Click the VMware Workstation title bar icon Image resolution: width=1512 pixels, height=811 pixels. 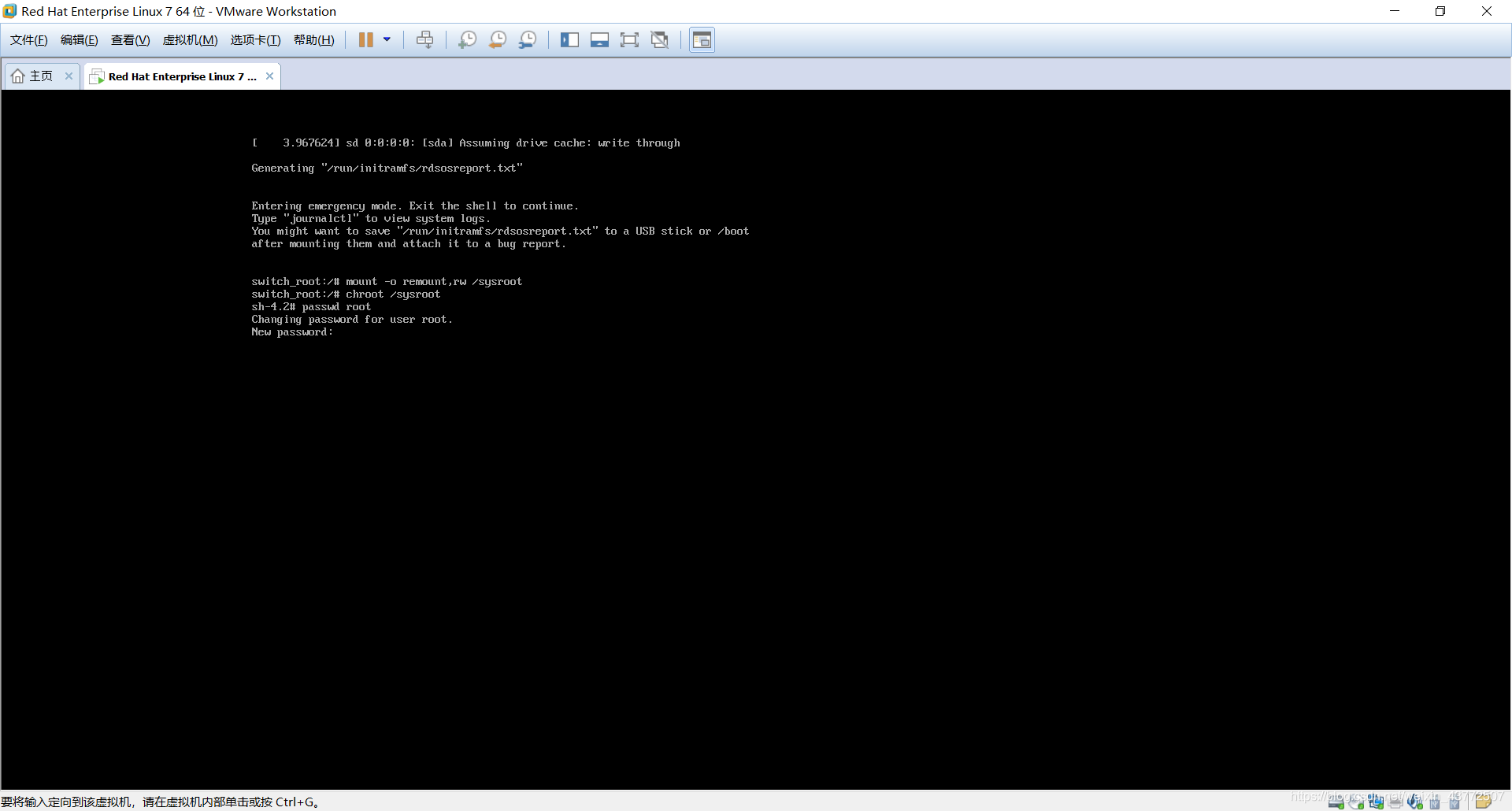(x=9, y=11)
